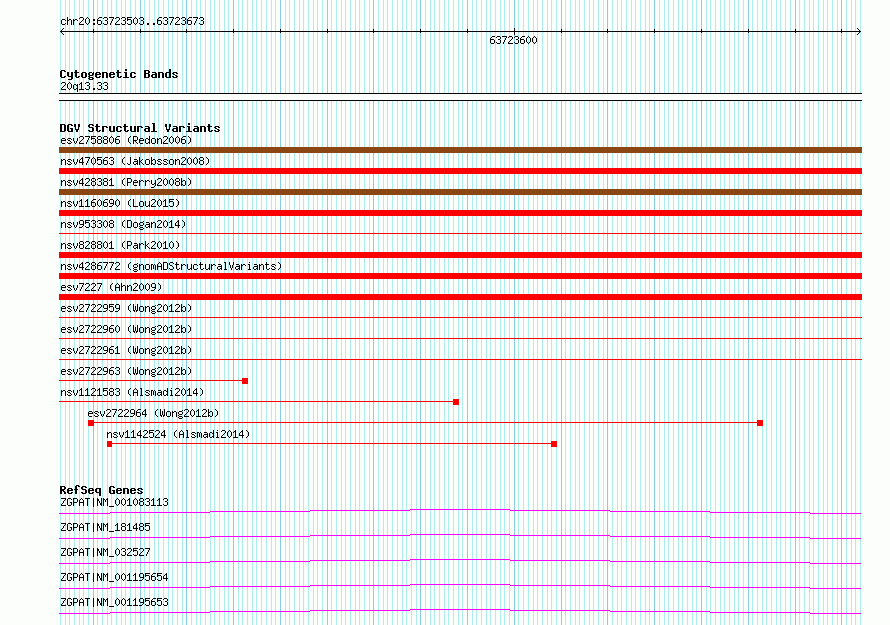This screenshot has width=890, height=625.
Task: Open variant esv2722960 (Wong2012b) label
Action: click(x=126, y=329)
